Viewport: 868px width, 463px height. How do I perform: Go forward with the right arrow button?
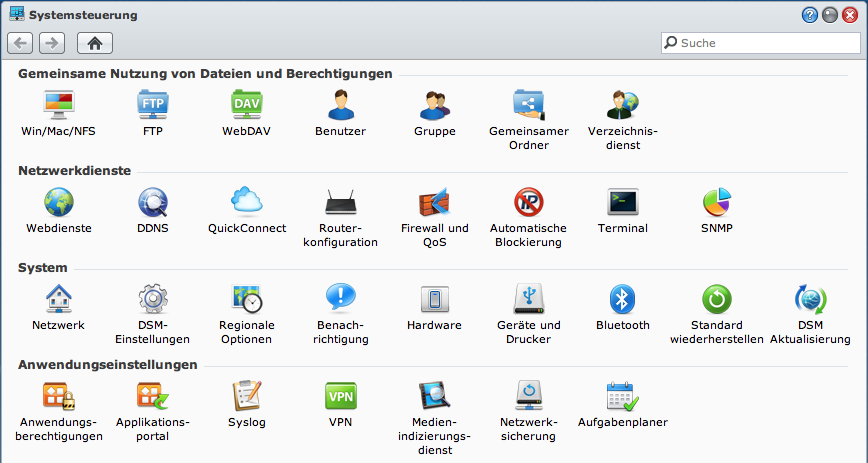click(x=52, y=43)
